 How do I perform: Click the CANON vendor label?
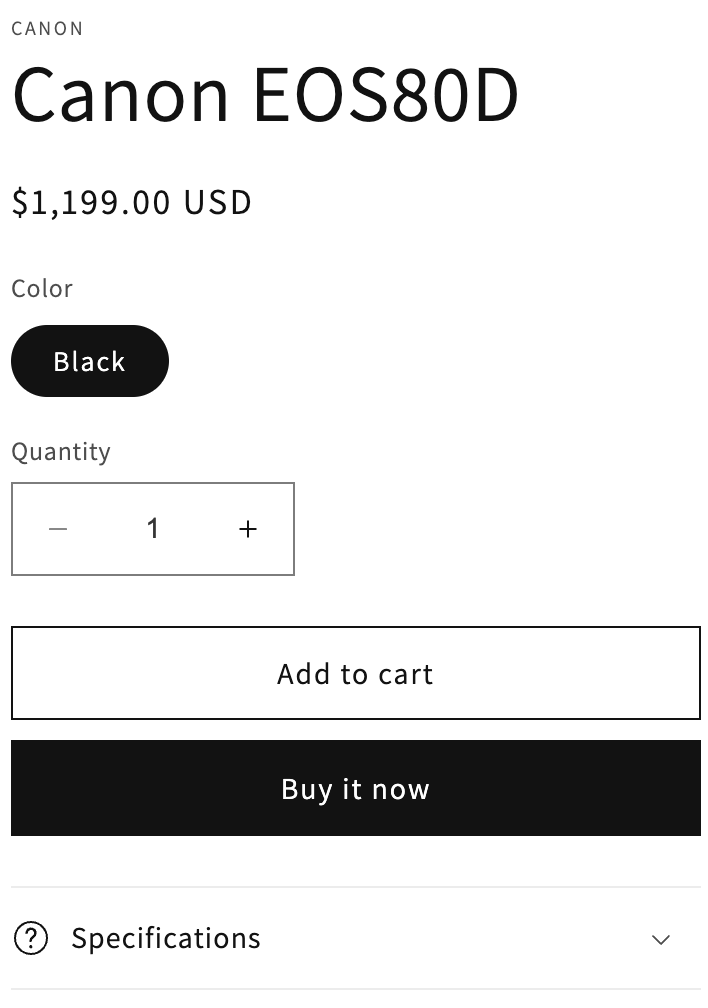click(47, 29)
